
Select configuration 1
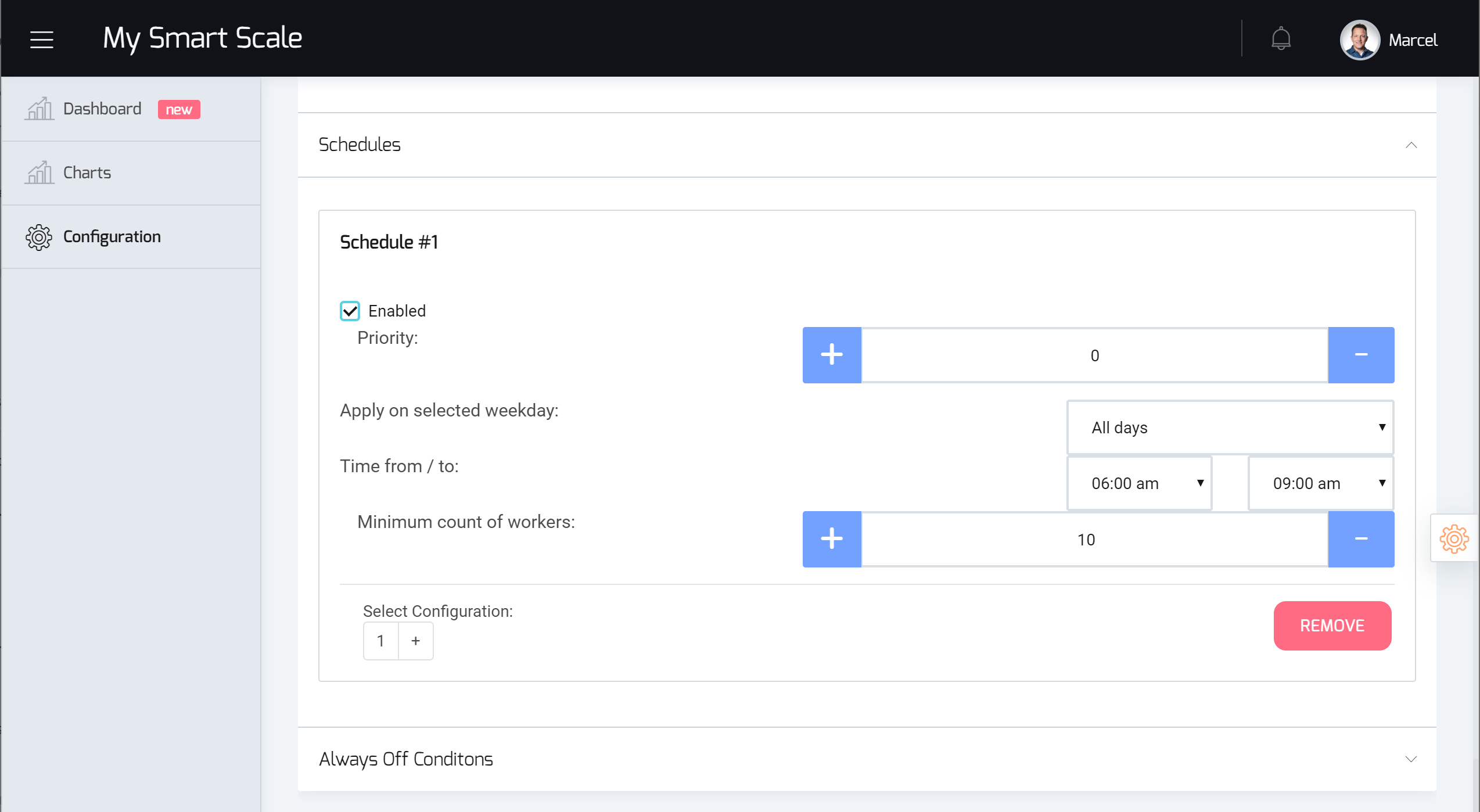click(380, 641)
